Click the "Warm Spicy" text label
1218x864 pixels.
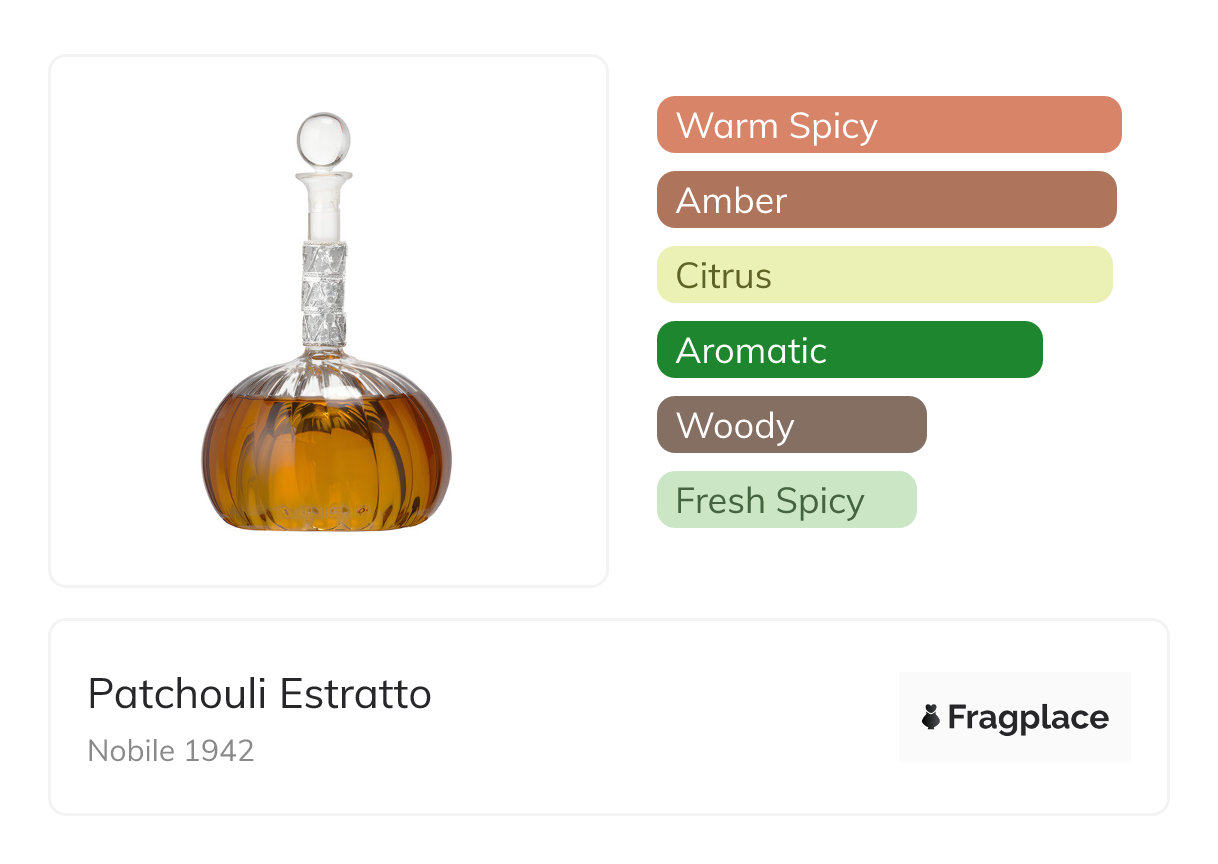coord(777,126)
